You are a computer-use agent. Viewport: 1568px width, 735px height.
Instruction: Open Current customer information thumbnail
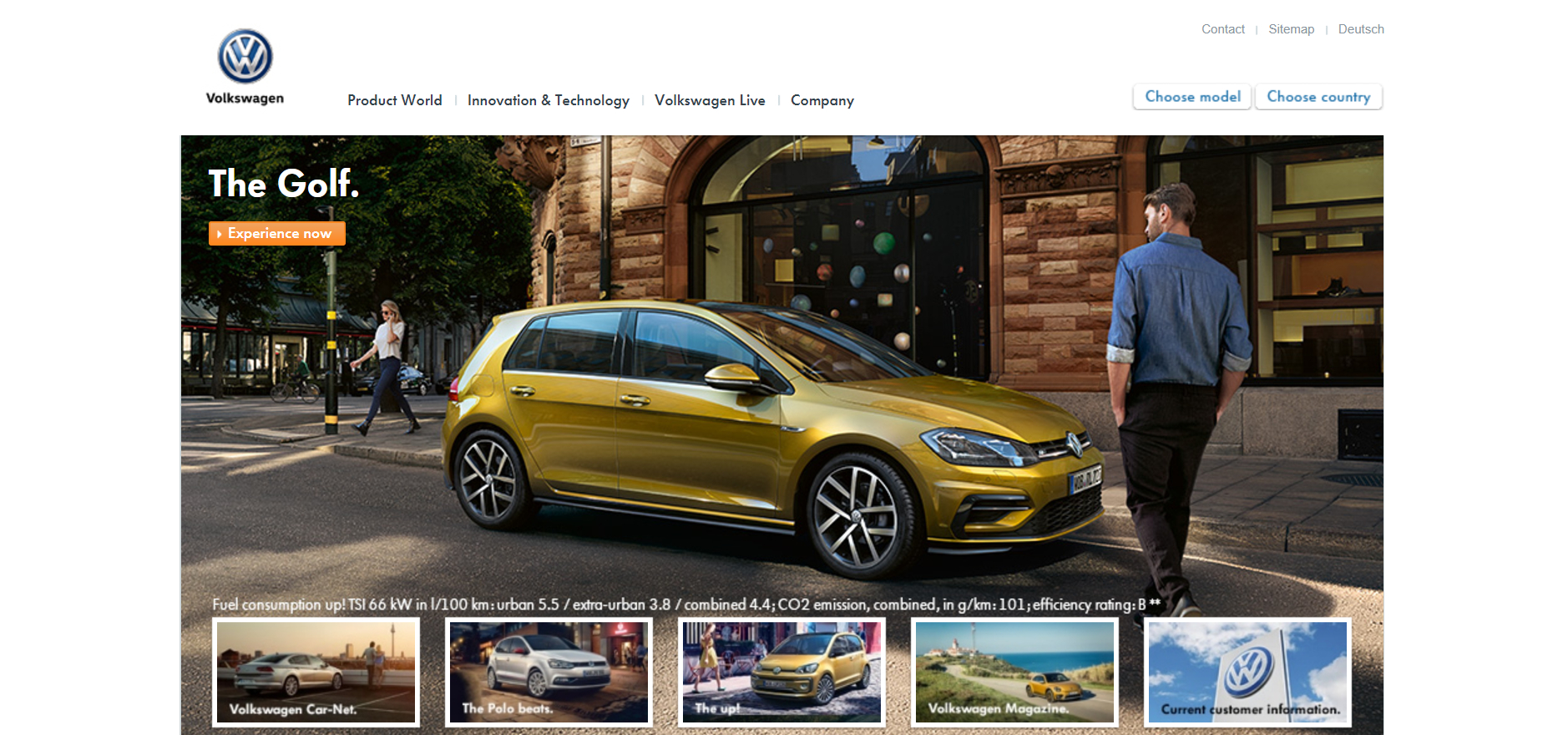(1247, 672)
